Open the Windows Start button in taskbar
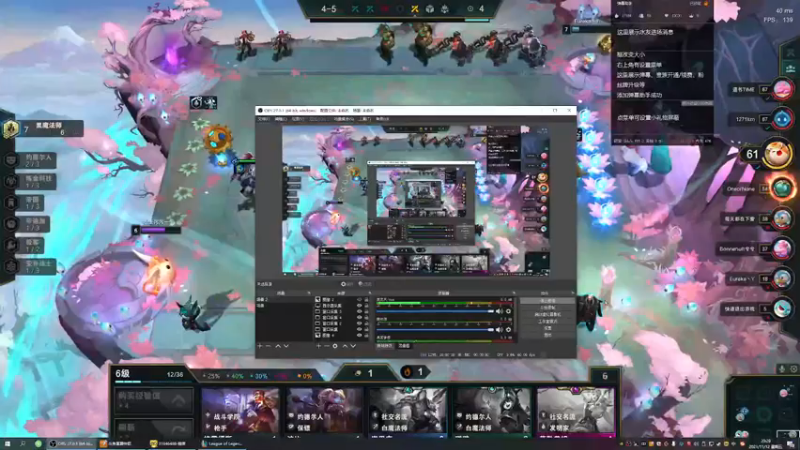800x450 pixels. click(7, 444)
